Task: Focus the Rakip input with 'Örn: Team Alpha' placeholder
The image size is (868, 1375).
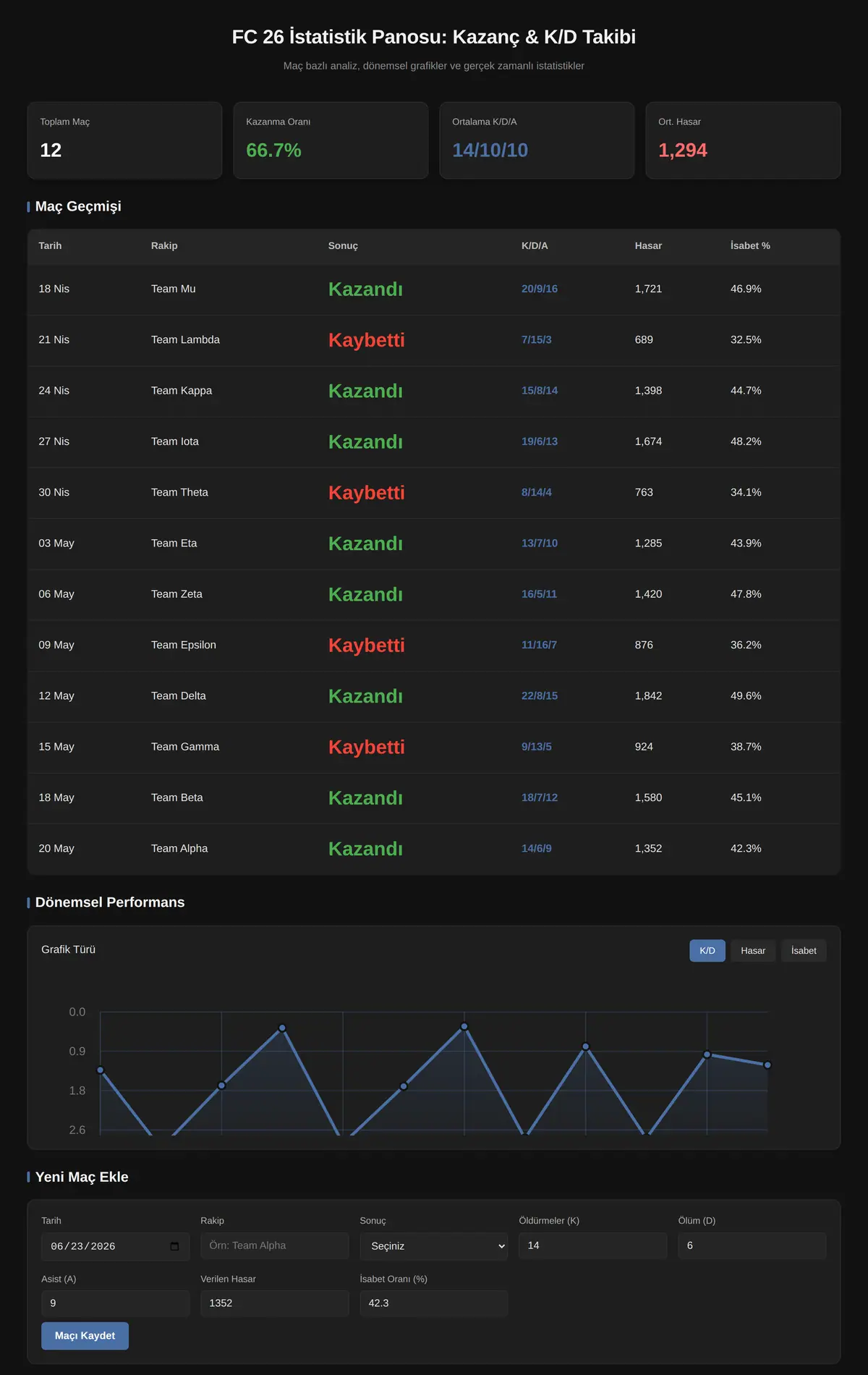Action: (x=275, y=1245)
